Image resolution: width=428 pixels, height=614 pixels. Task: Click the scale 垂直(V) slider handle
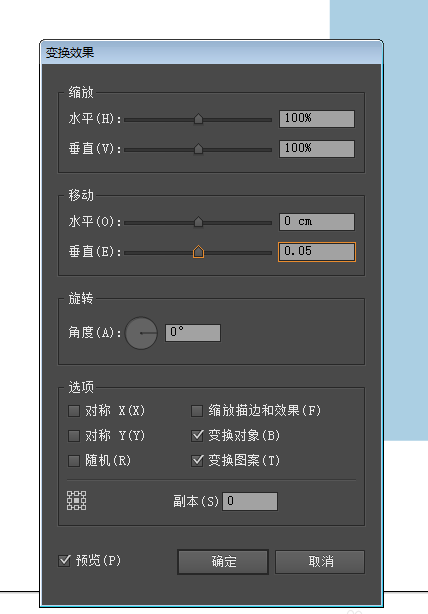pos(199,149)
